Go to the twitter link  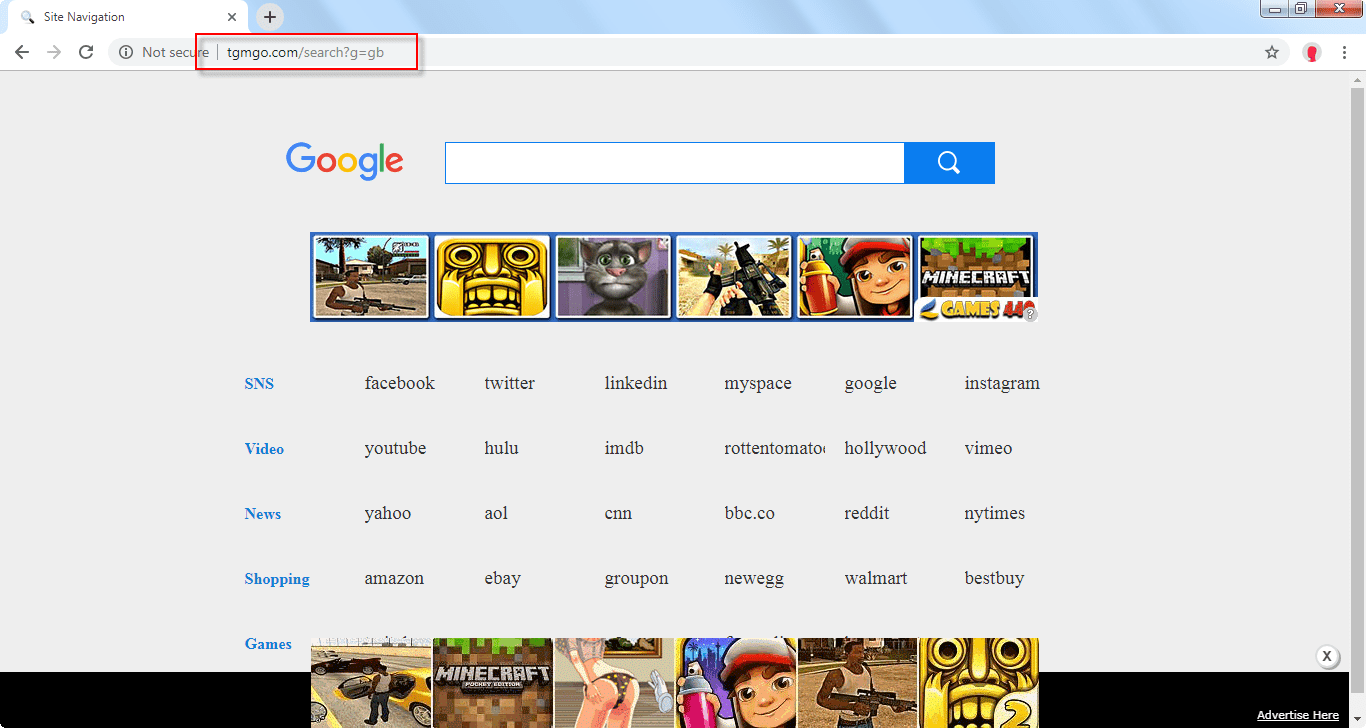tap(510, 383)
